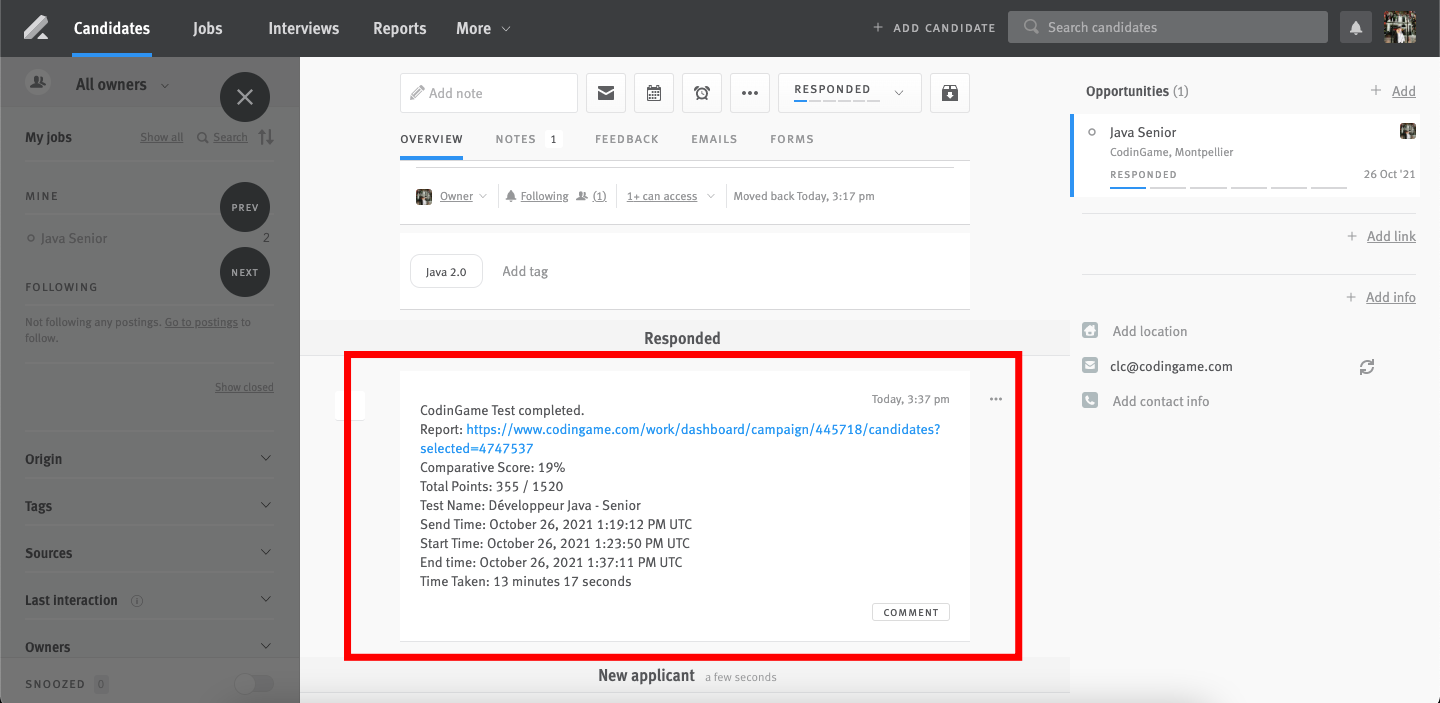1440x703 pixels.
Task: Open the More menu in navigation
Action: coord(483,28)
